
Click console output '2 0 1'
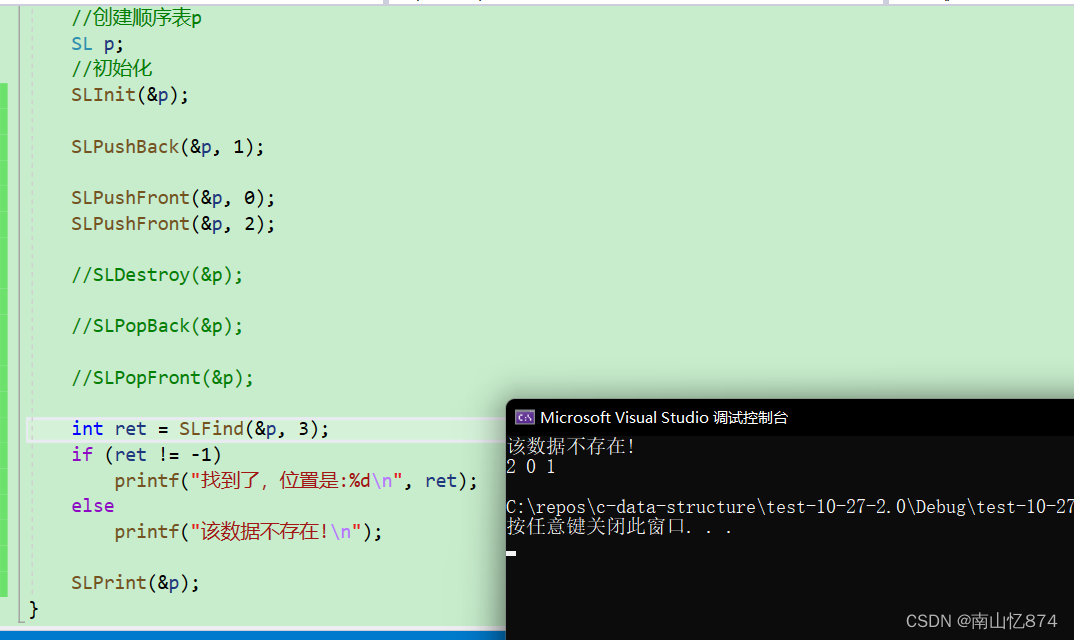(x=531, y=467)
